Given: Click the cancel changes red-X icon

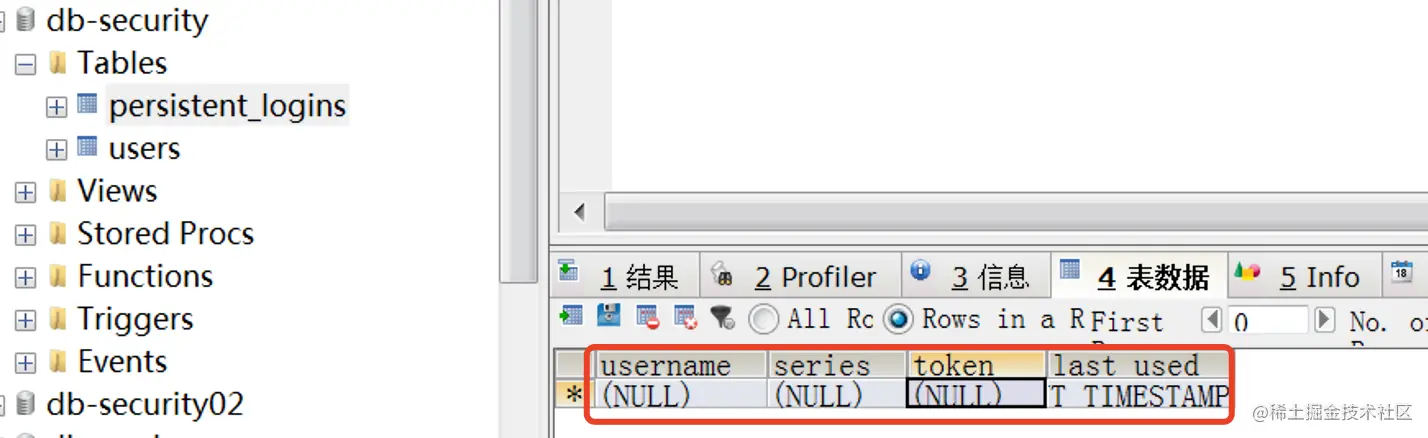Looking at the screenshot, I should [x=685, y=318].
